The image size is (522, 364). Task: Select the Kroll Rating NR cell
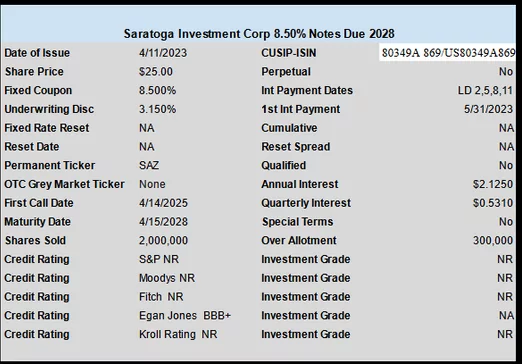tap(178, 334)
